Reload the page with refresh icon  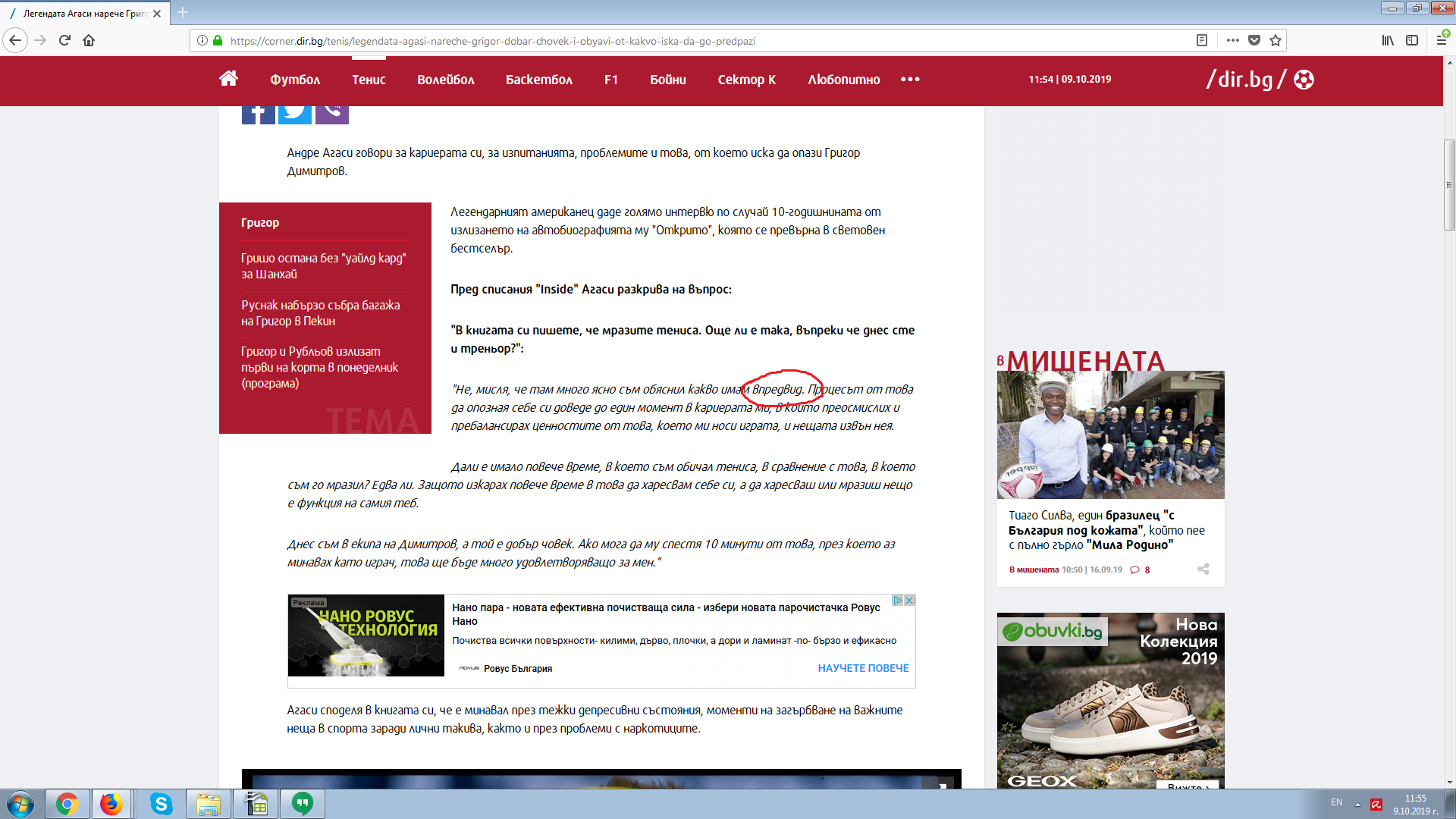[x=64, y=40]
